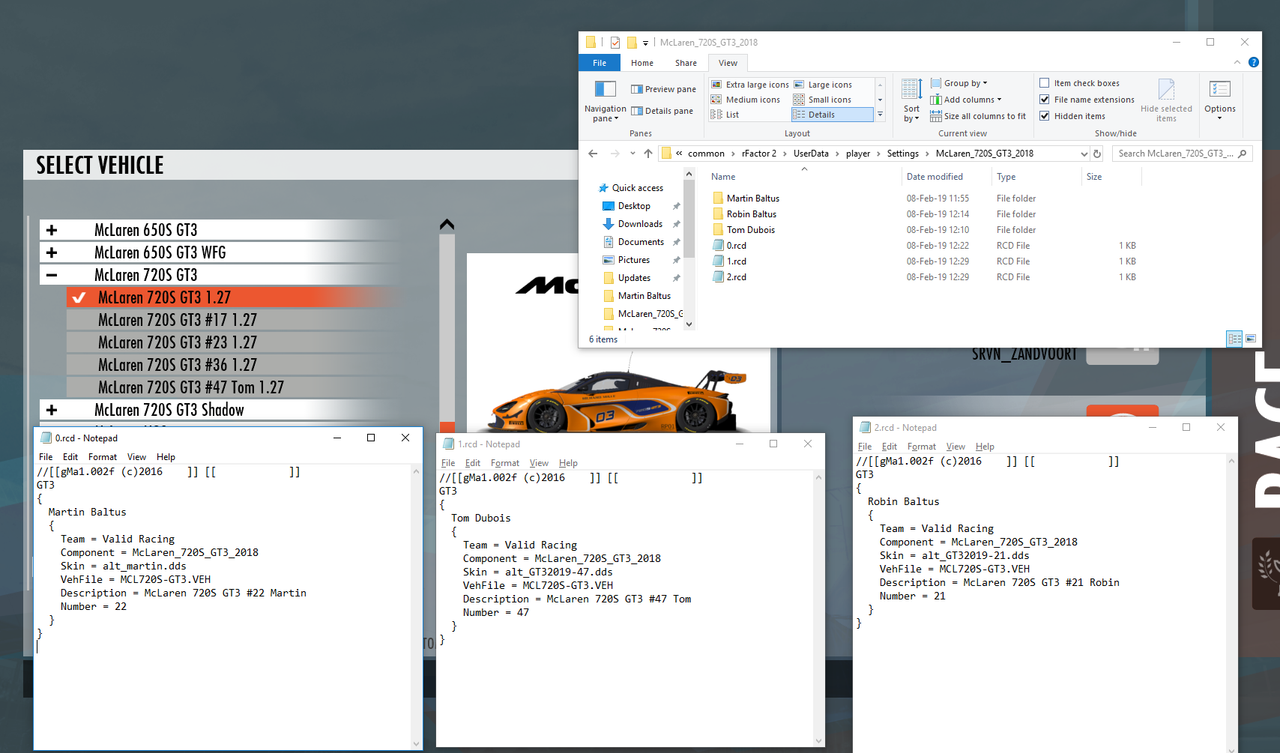The width and height of the screenshot is (1280, 753).
Task: Open the Add columns dropdown
Action: point(964,100)
